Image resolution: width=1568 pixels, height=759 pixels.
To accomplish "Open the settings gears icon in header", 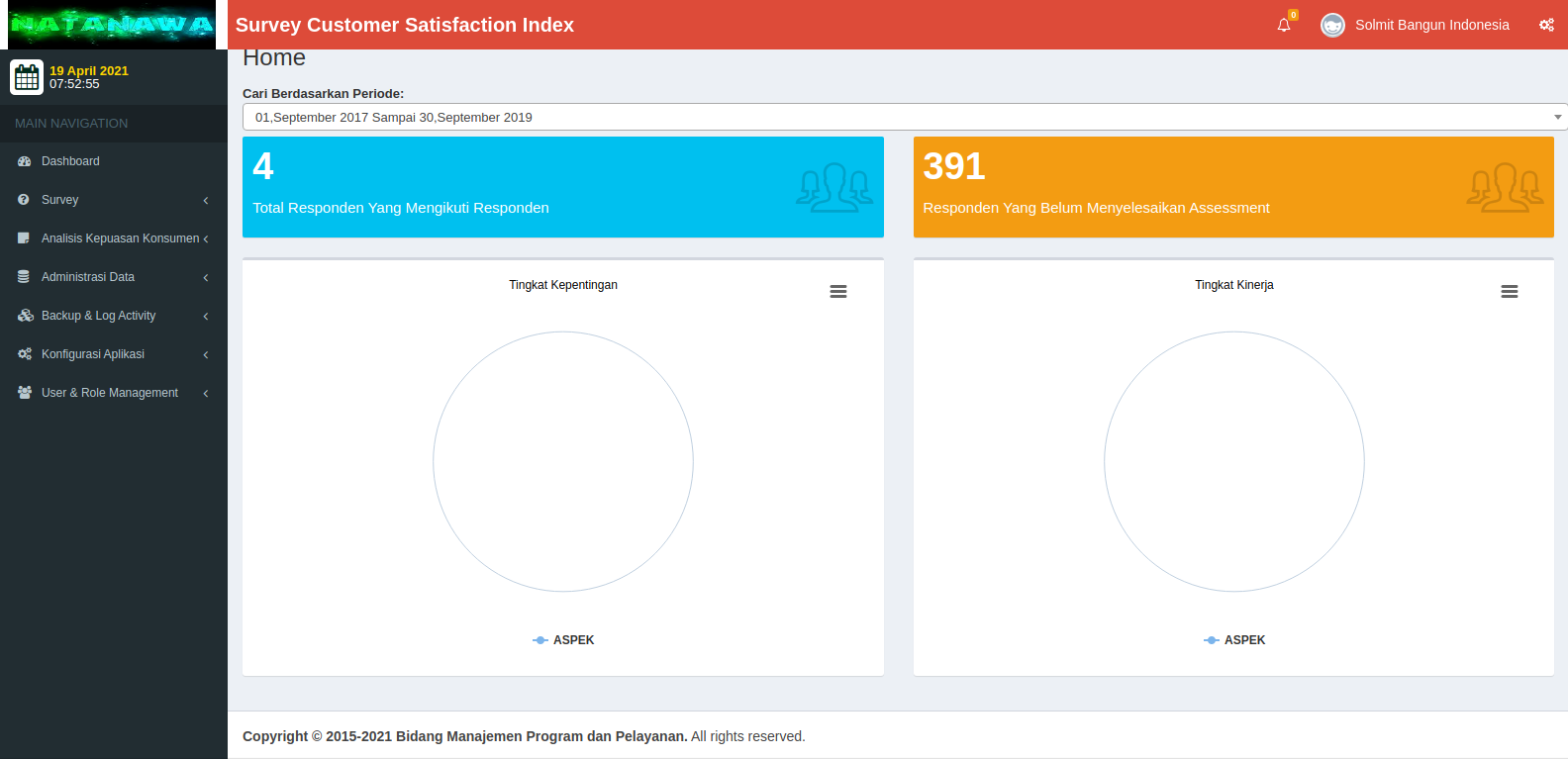I will pyautogui.click(x=1546, y=25).
